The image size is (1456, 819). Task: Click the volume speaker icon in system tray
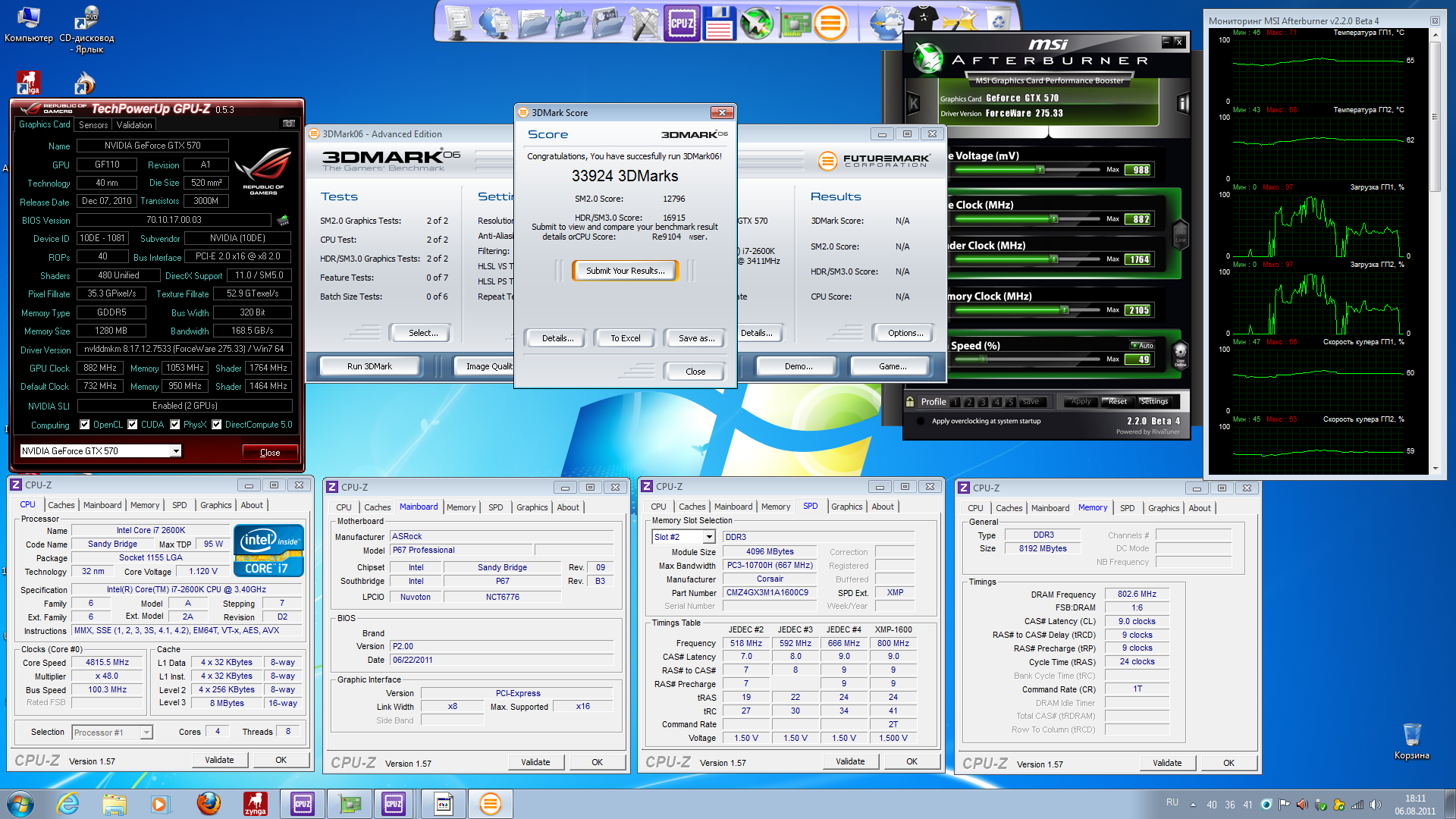click(1375, 805)
